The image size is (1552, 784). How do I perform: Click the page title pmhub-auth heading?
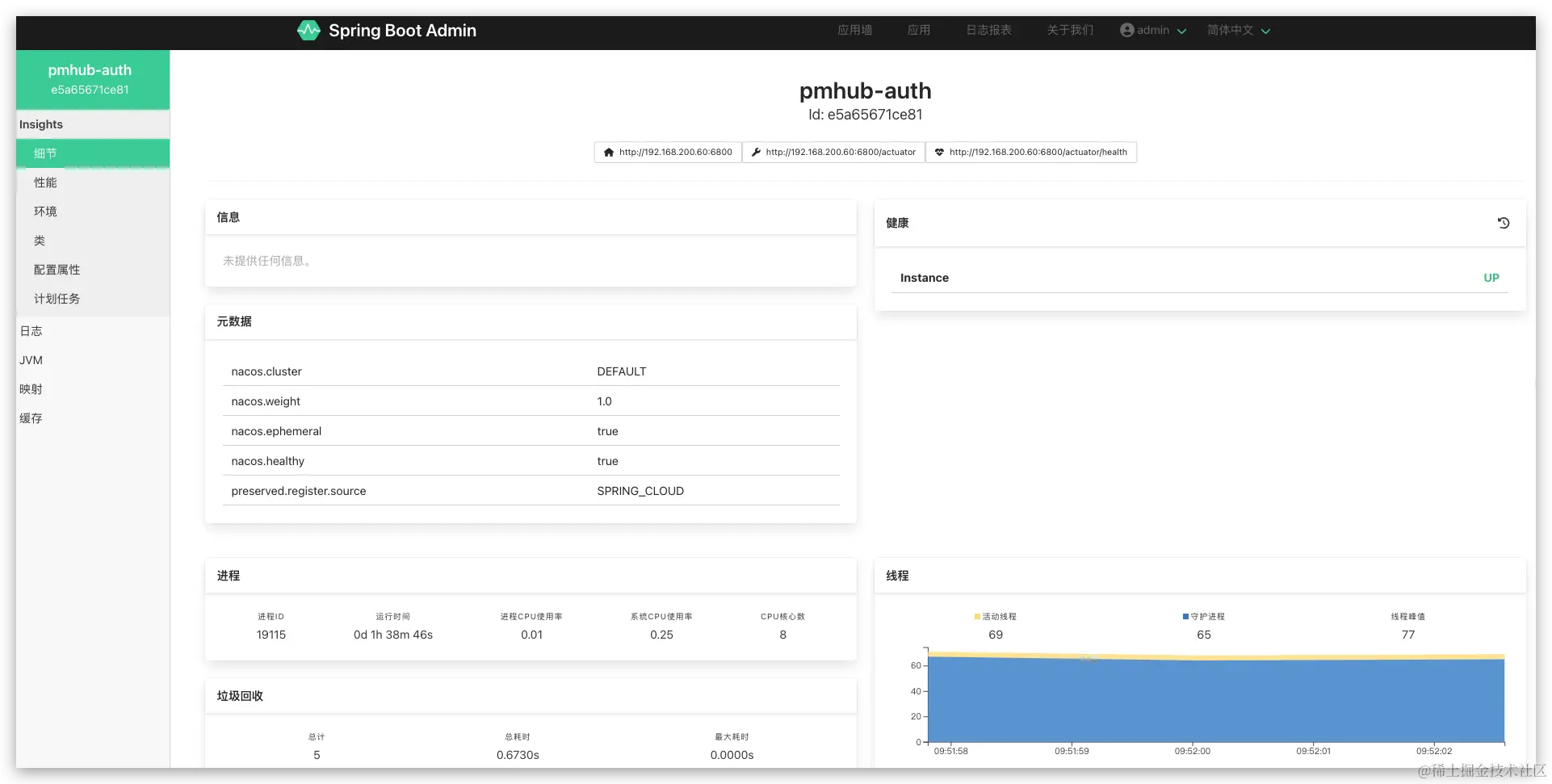(x=865, y=91)
